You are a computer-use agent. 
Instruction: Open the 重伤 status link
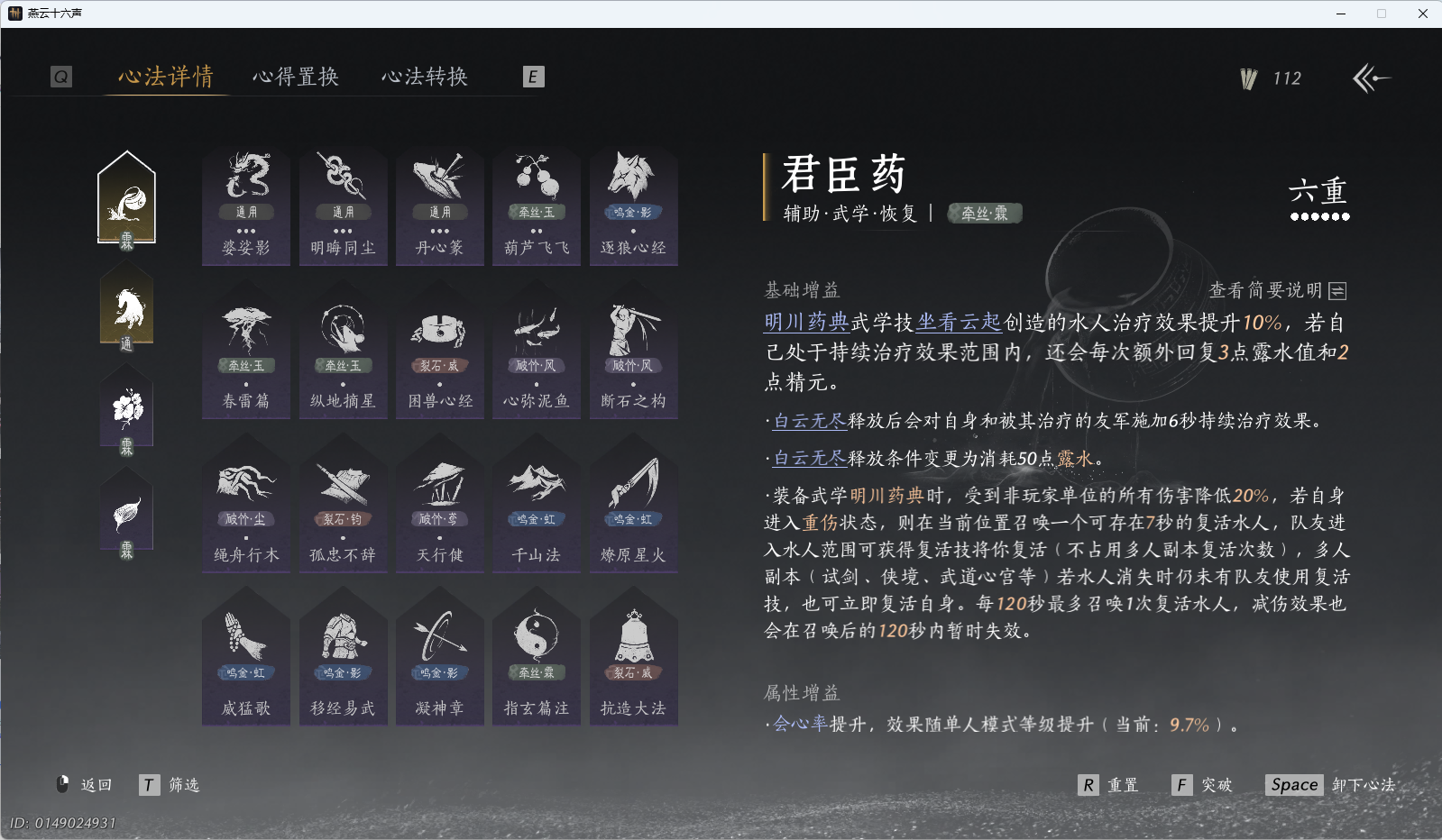(x=821, y=523)
